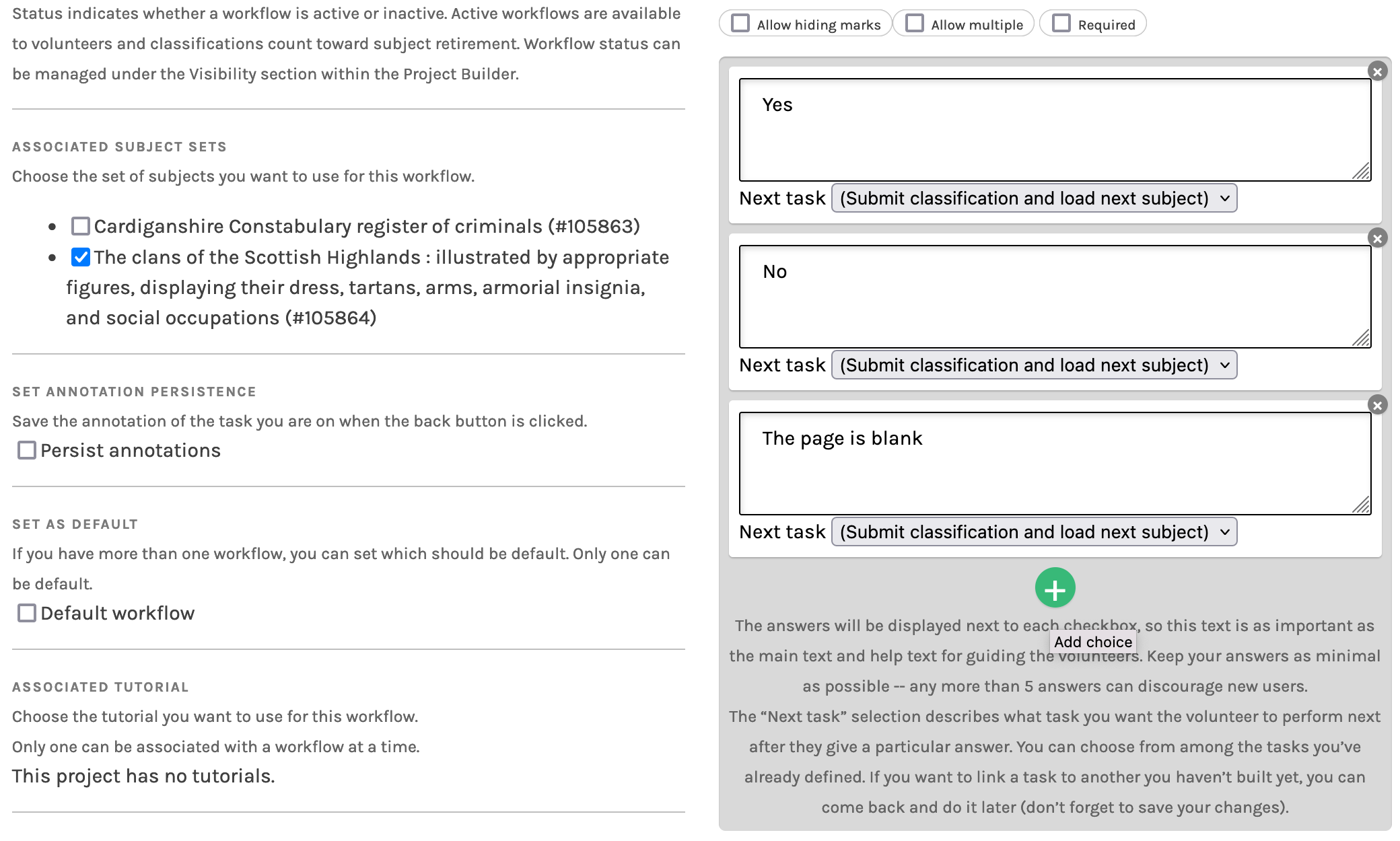Tick the Default workflow checkbox
The height and width of the screenshot is (841, 1400).
point(27,613)
